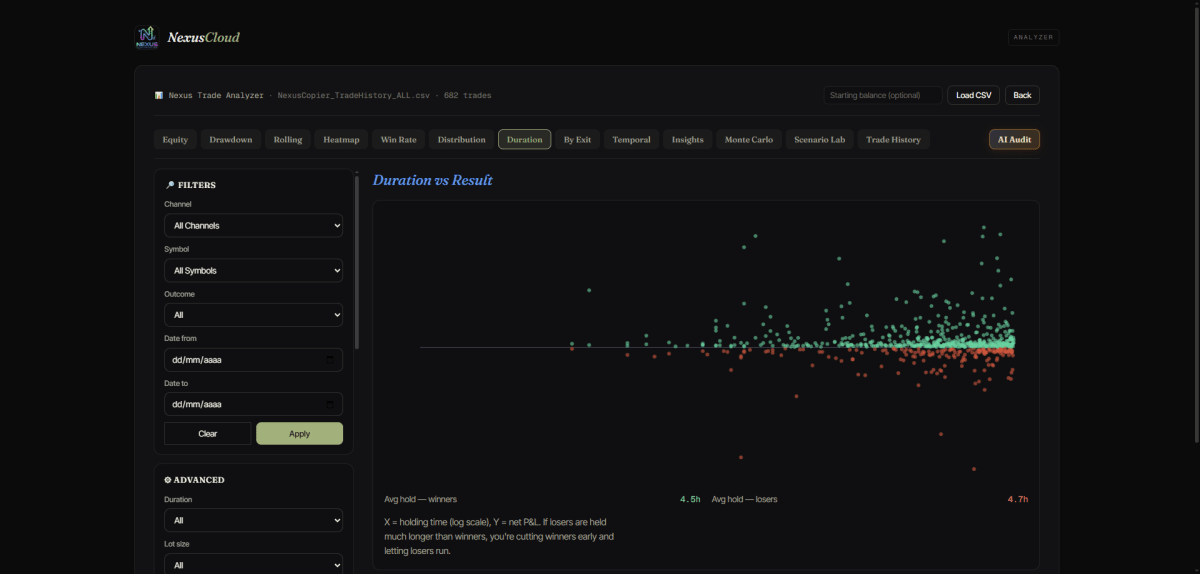1200x574 pixels.
Task: Click the Nexus logo icon
Action: point(147,38)
